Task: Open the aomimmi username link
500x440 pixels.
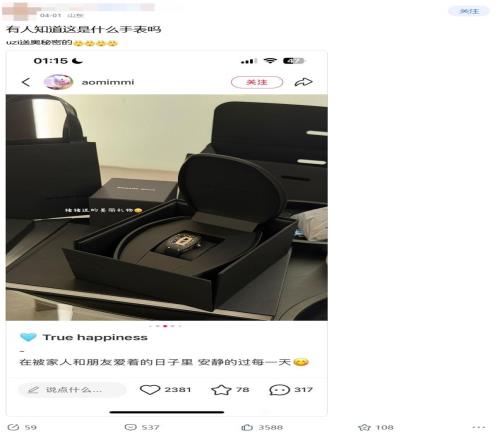Action: (x=108, y=82)
